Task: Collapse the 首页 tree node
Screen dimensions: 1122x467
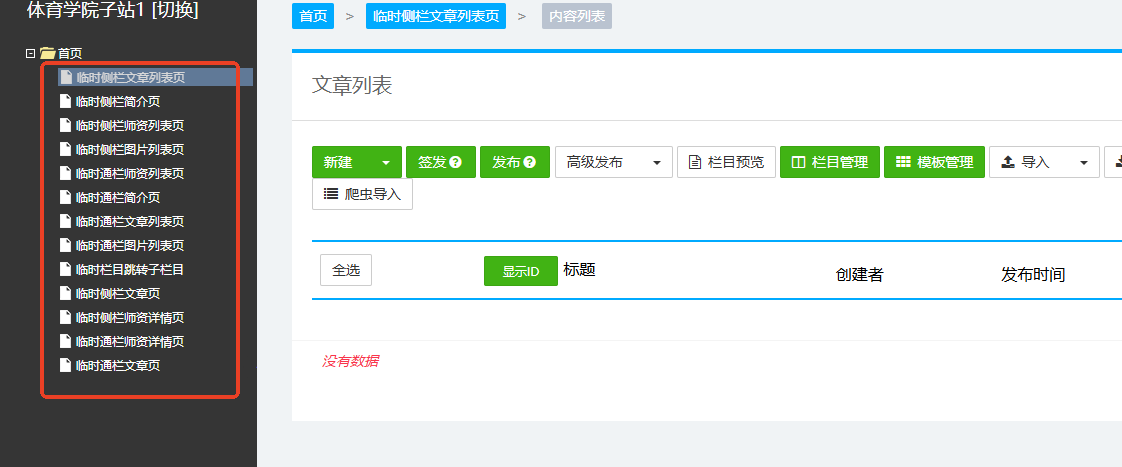Action: click(x=30, y=53)
